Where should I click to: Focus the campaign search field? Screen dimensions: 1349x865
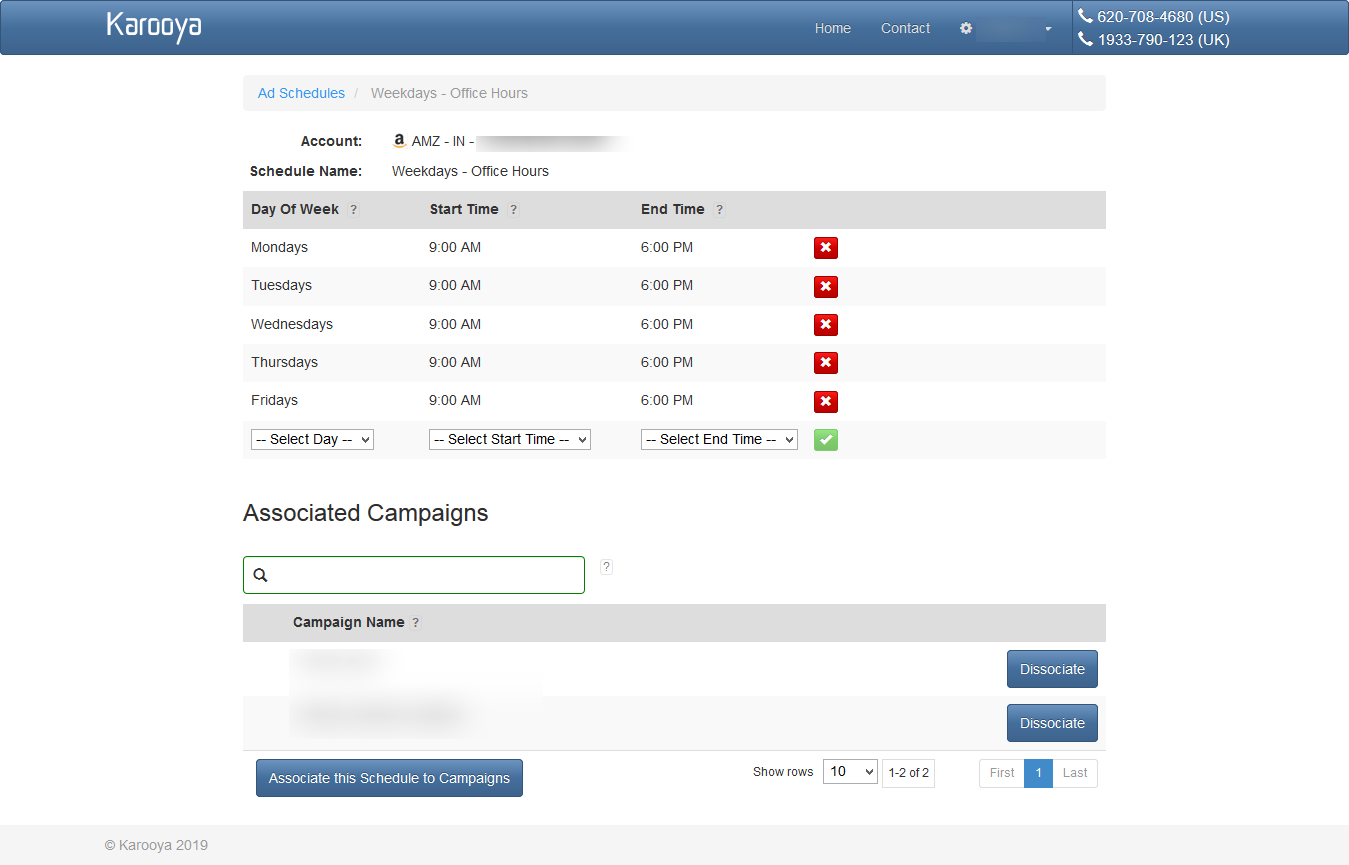click(x=414, y=575)
